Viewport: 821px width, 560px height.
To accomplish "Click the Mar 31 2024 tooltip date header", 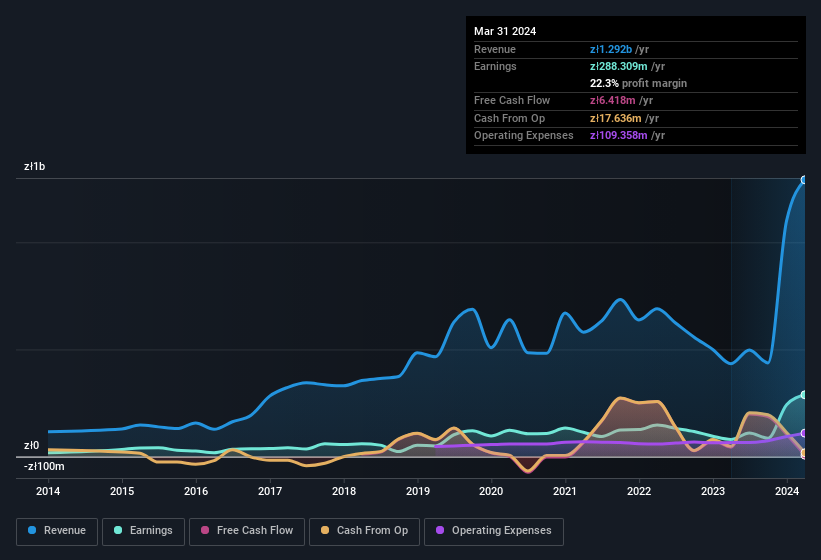I will (x=505, y=31).
